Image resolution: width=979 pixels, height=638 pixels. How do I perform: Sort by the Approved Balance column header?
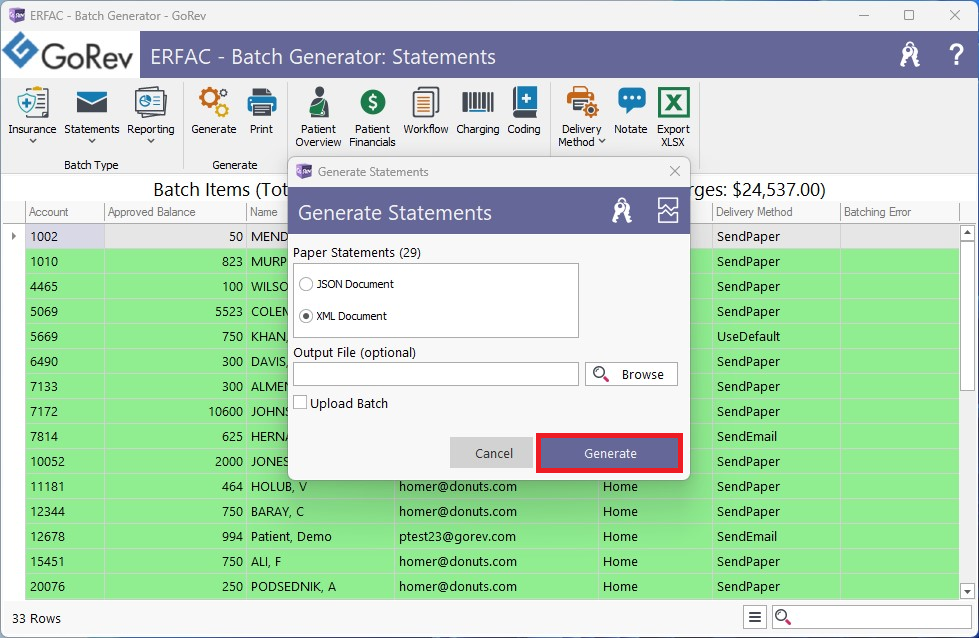175,212
